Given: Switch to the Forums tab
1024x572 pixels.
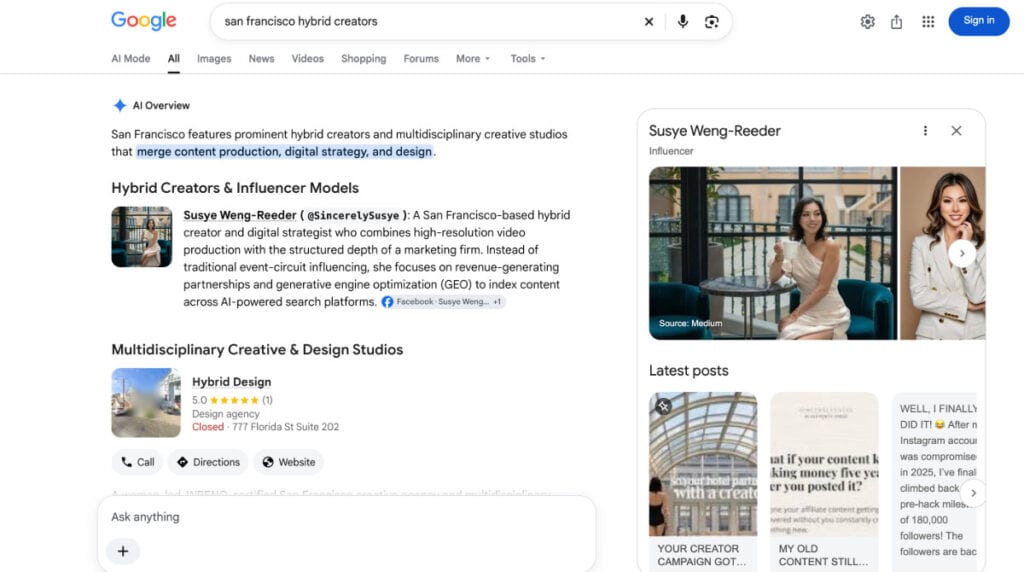Looking at the screenshot, I should (x=421, y=58).
